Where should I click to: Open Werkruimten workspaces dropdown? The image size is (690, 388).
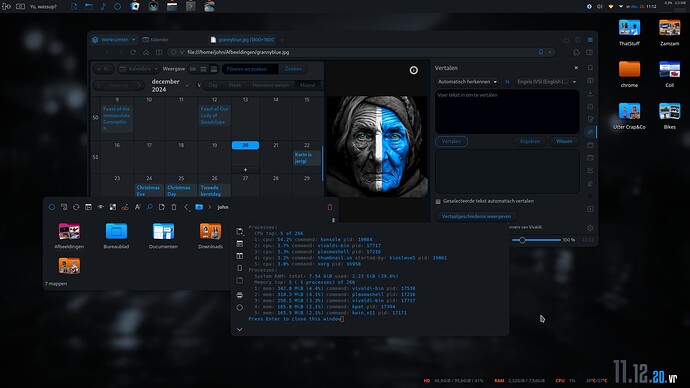(114, 40)
